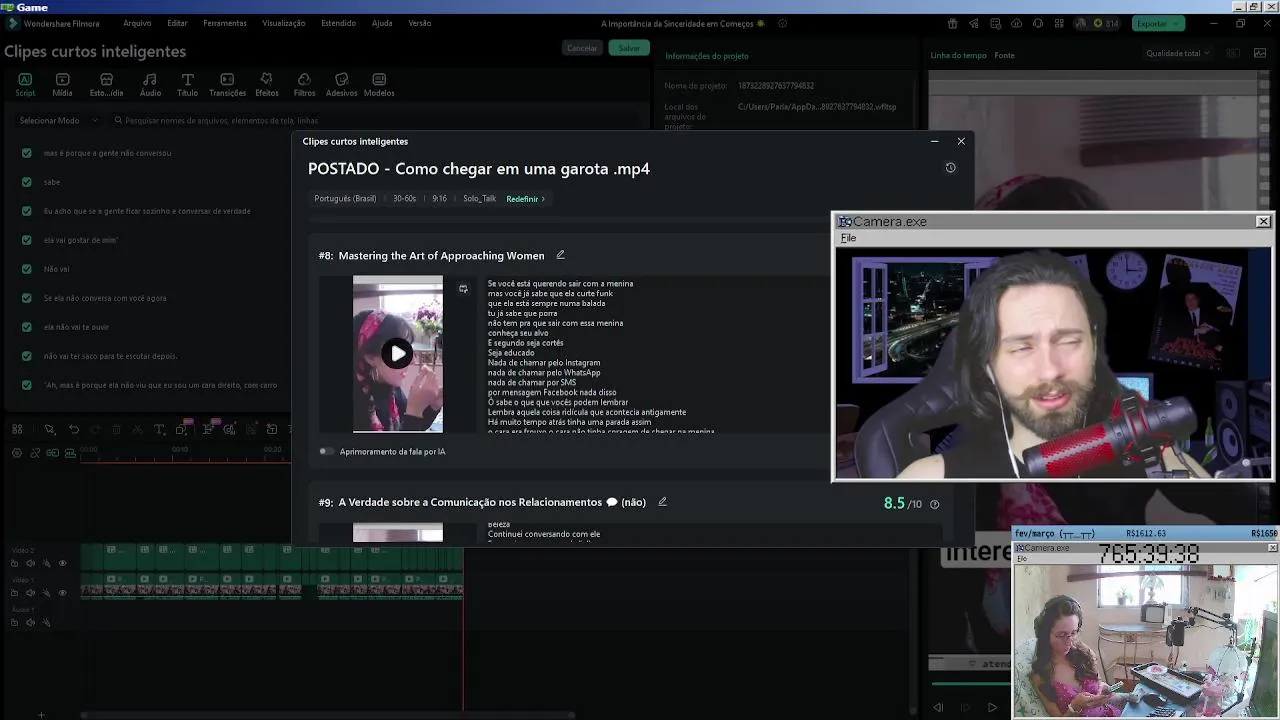Switch to the Linha do tempo tab
This screenshot has width=1280, height=720.
pyautogui.click(x=958, y=55)
